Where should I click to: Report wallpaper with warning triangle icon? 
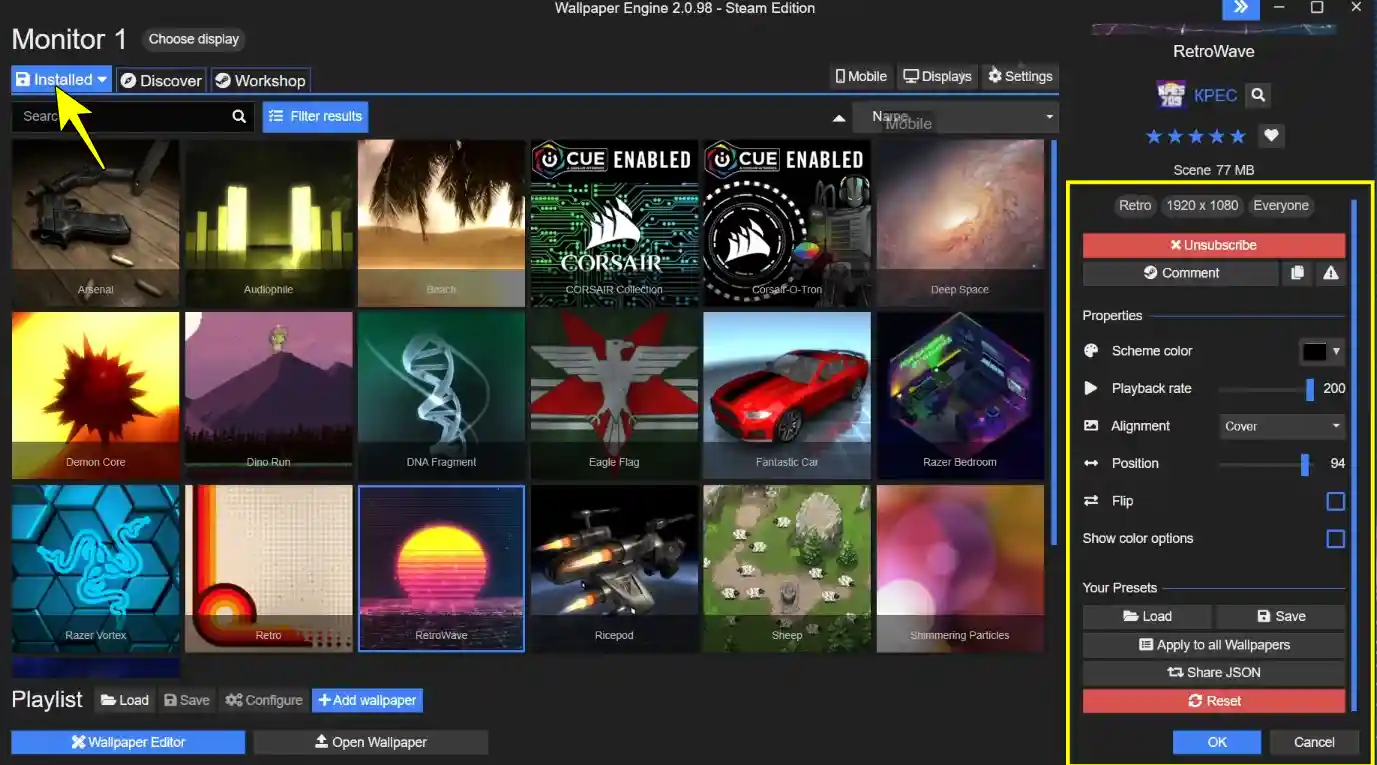coord(1330,273)
